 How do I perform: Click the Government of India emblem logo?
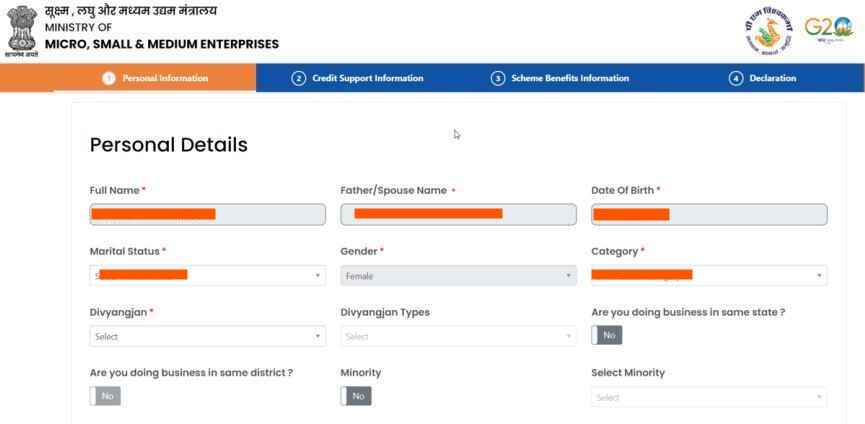tap(22, 31)
